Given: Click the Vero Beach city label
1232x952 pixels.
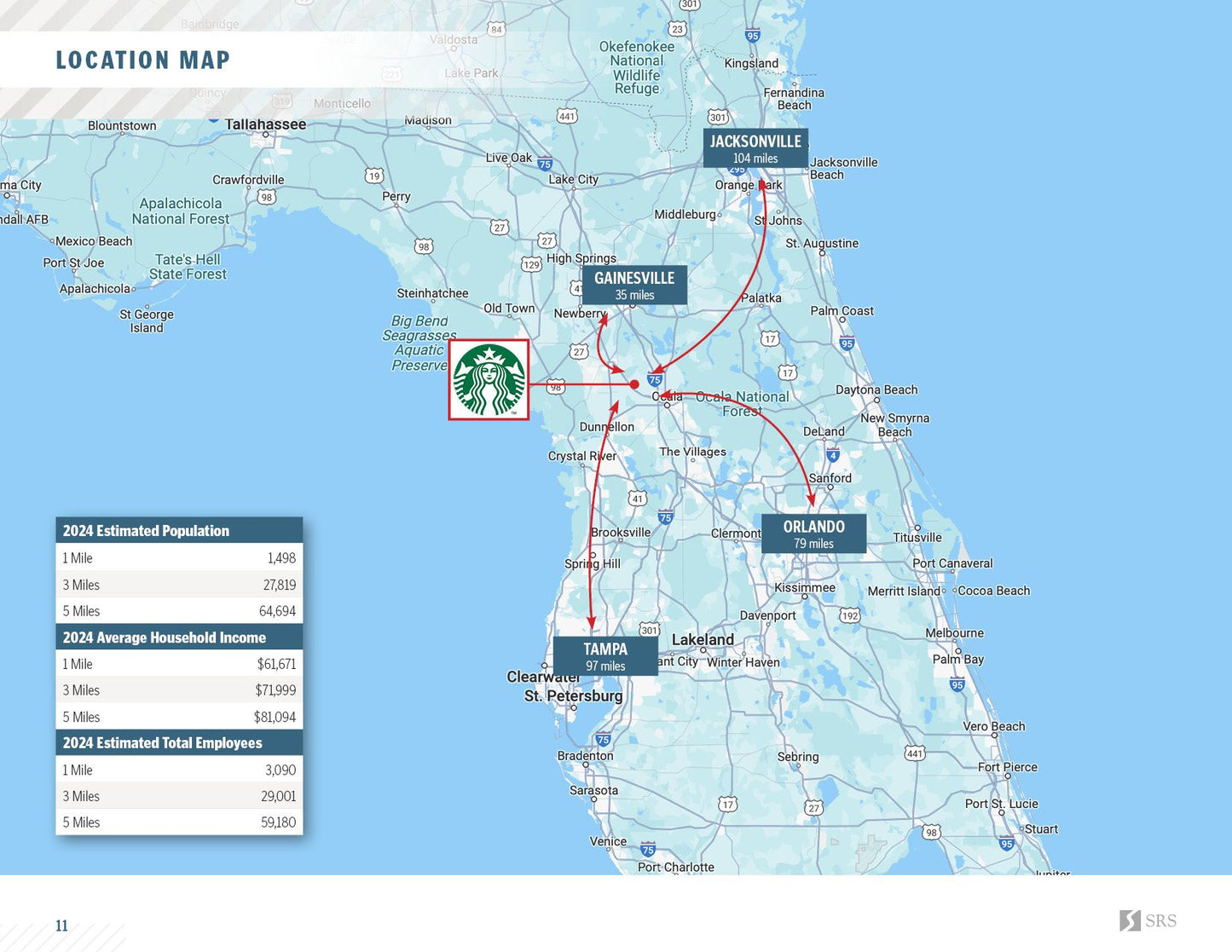Looking at the screenshot, I should pyautogui.click(x=994, y=726).
